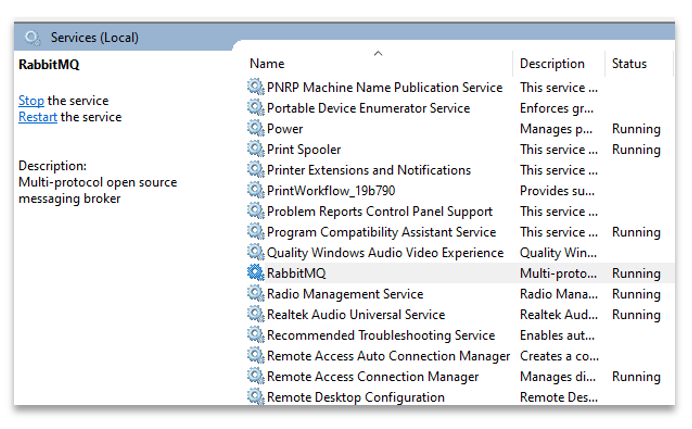
Task: Click Remote Des... description cell
Action: pyautogui.click(x=559, y=397)
